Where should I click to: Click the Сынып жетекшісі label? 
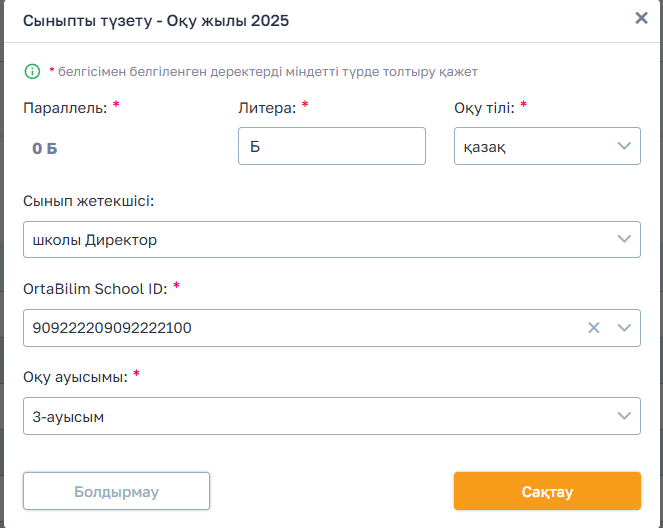88,201
